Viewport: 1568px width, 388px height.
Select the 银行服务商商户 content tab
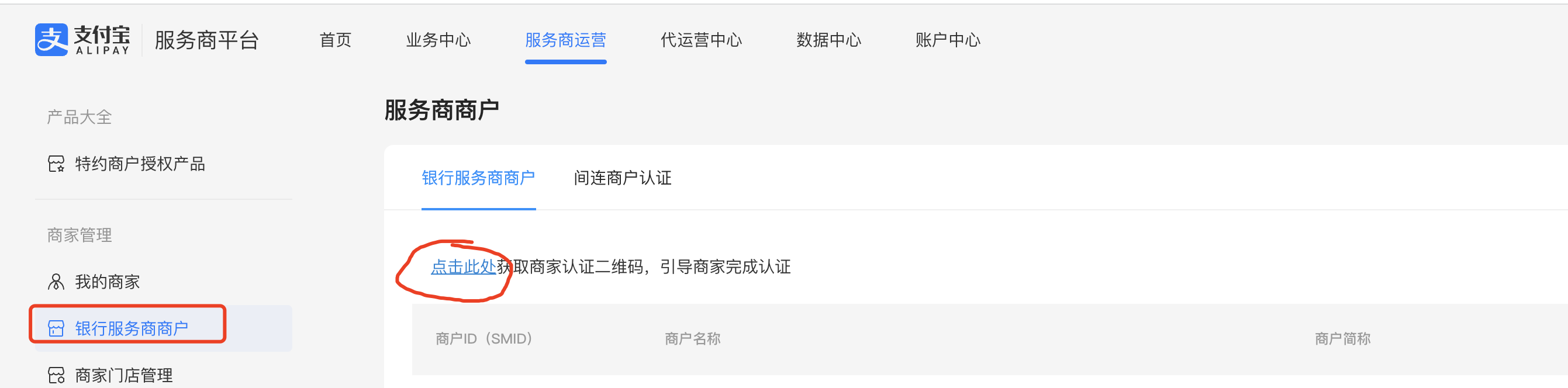(x=478, y=178)
